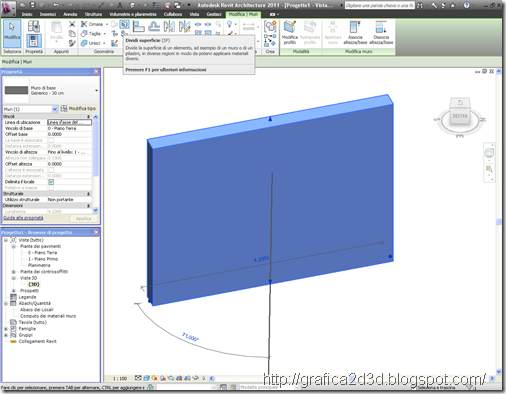Click the visual style icon in view control bar
Screen dimensions: 506x394
tap(146, 378)
